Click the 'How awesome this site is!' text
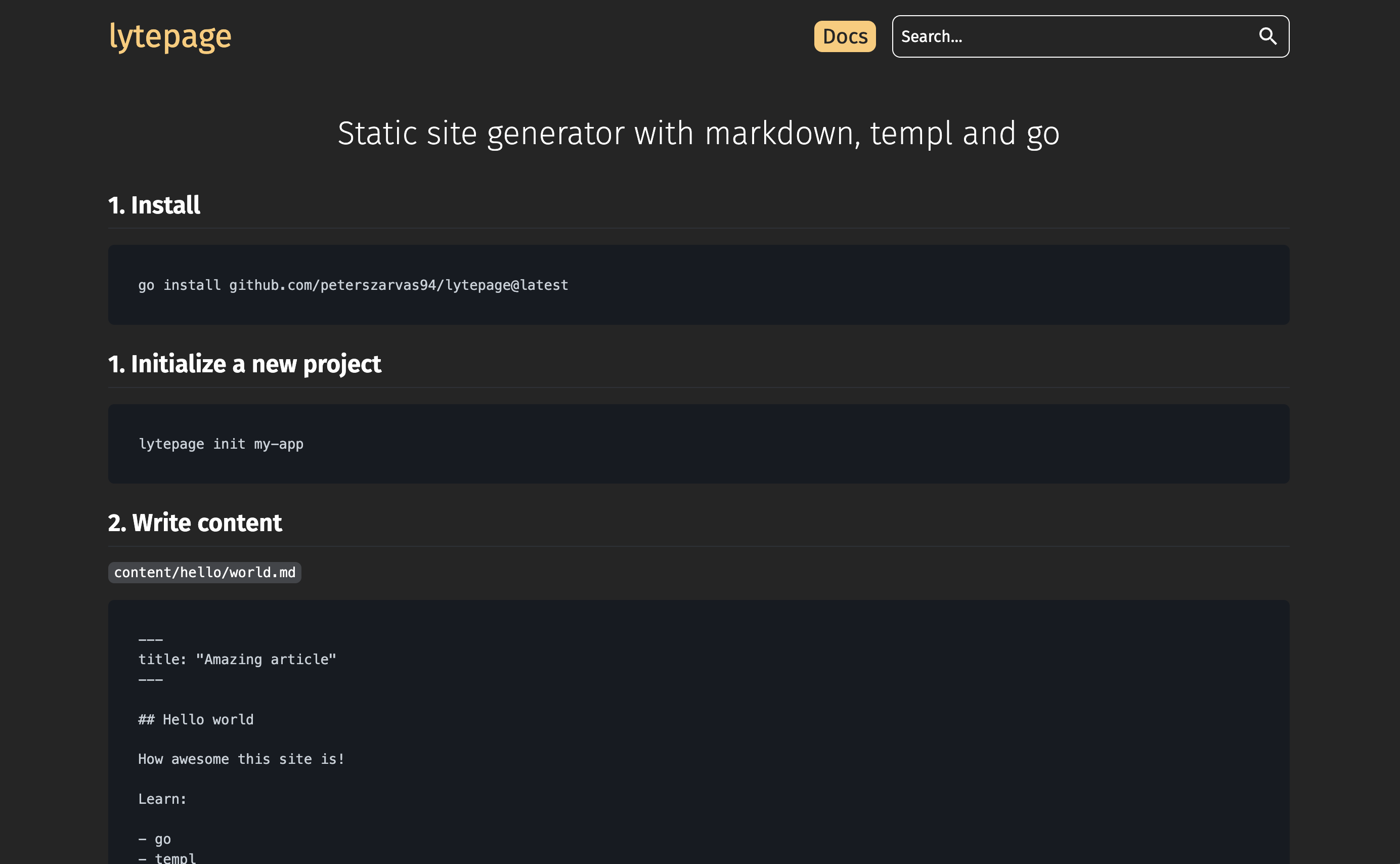1400x864 pixels. [x=241, y=759]
